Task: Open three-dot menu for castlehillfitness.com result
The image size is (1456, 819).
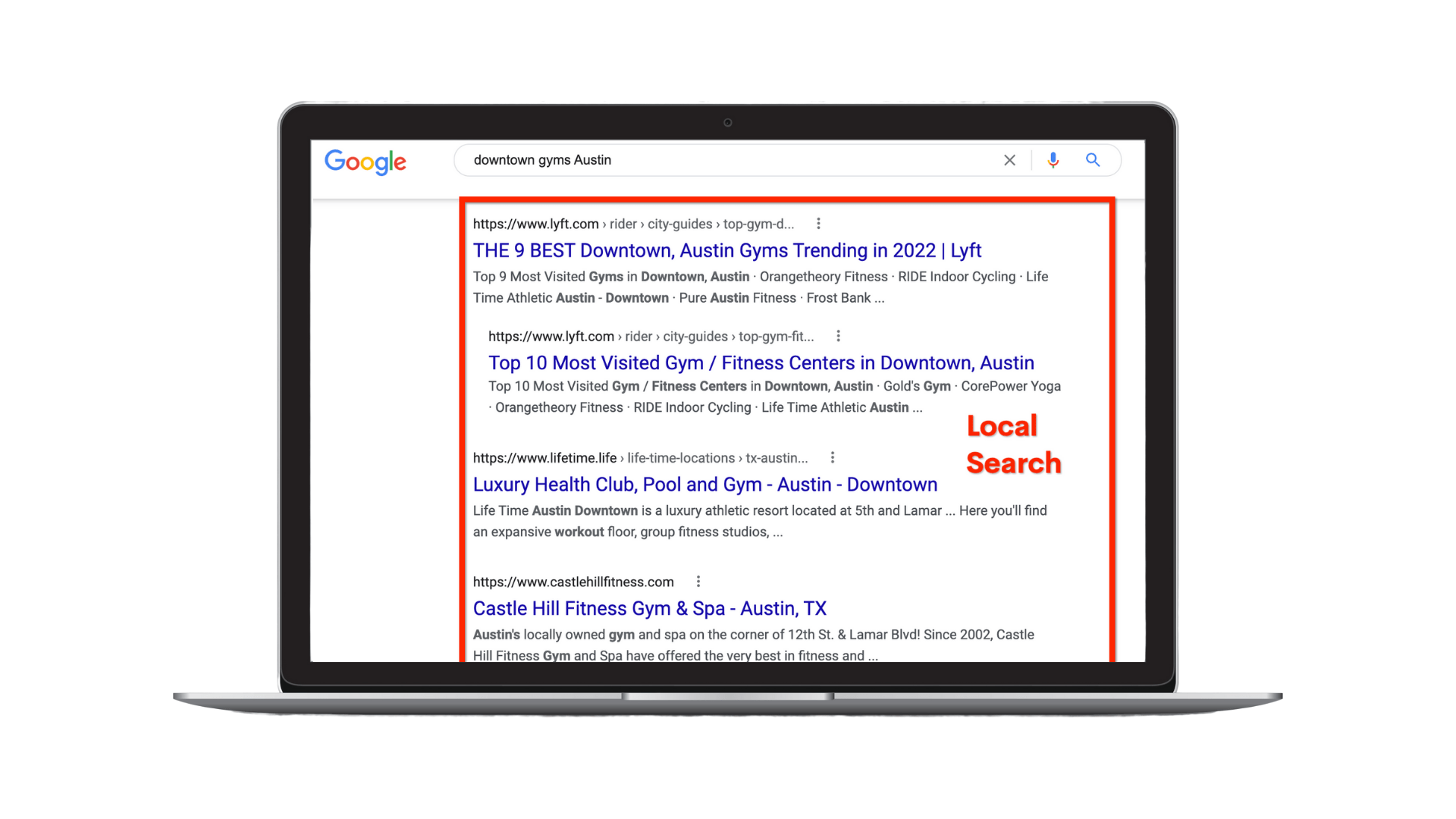Action: [698, 582]
